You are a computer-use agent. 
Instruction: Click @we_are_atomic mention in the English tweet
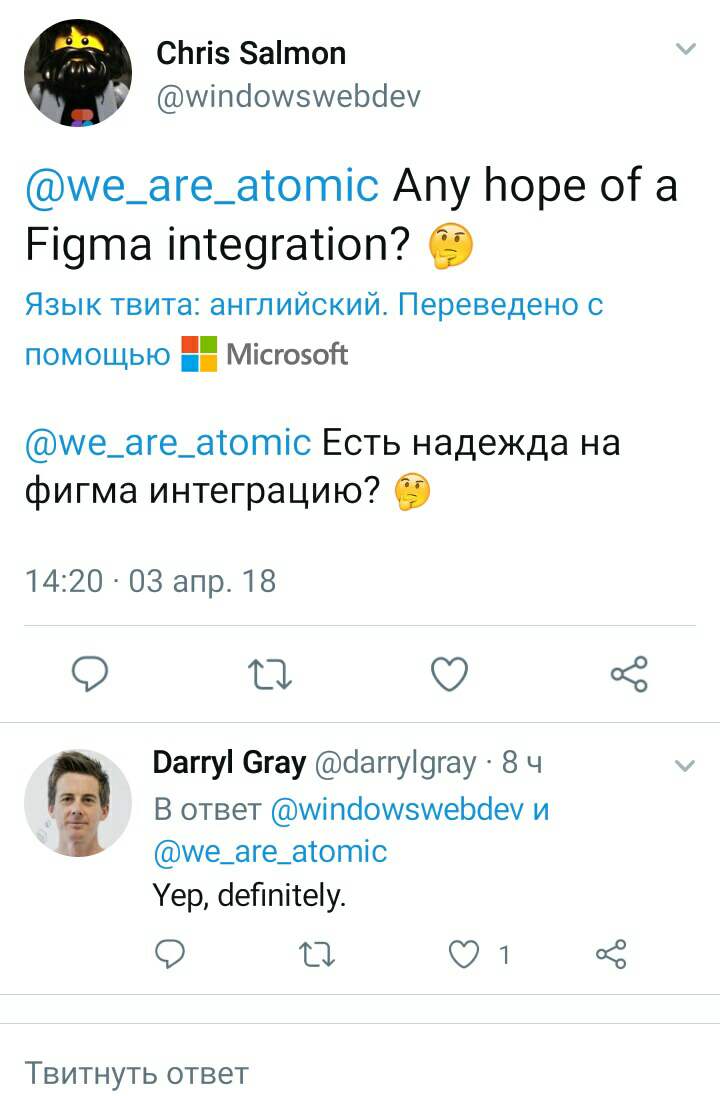201,186
